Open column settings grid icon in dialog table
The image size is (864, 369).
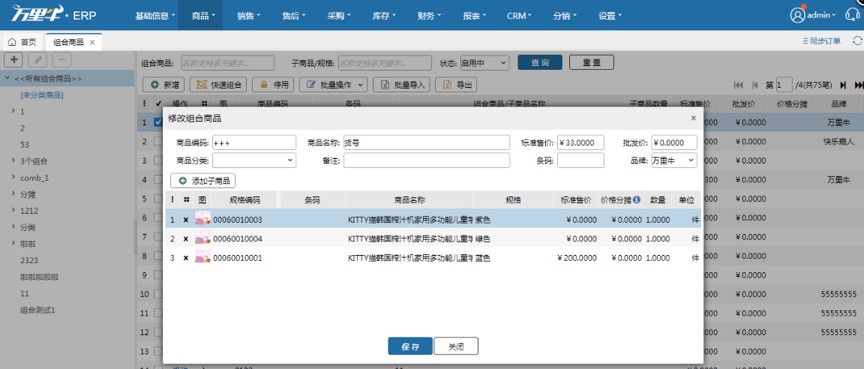pos(186,199)
